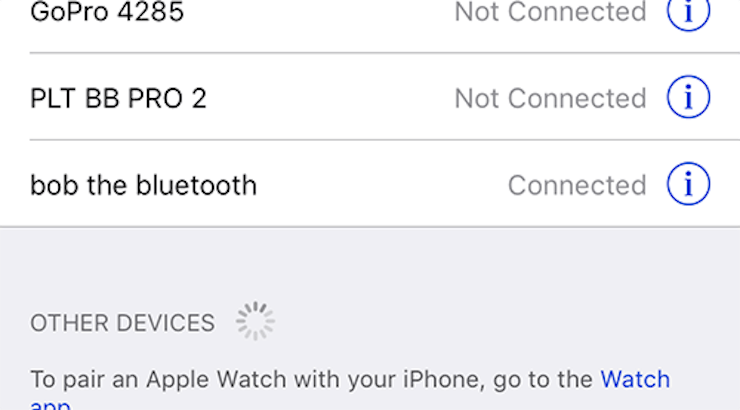Open info for GoPro 4285 device
This screenshot has height=410, width=740.
(x=688, y=11)
